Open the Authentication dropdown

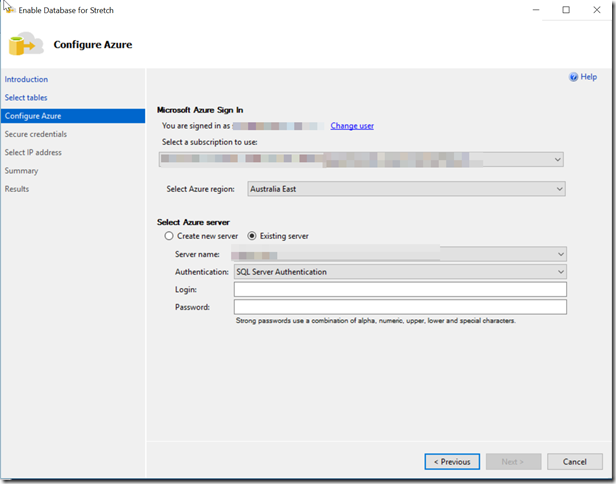[400, 272]
